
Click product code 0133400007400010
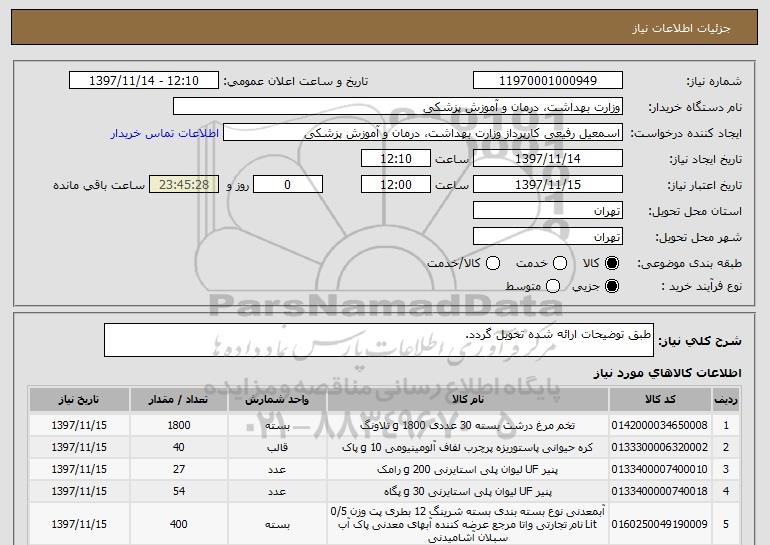(x=660, y=469)
